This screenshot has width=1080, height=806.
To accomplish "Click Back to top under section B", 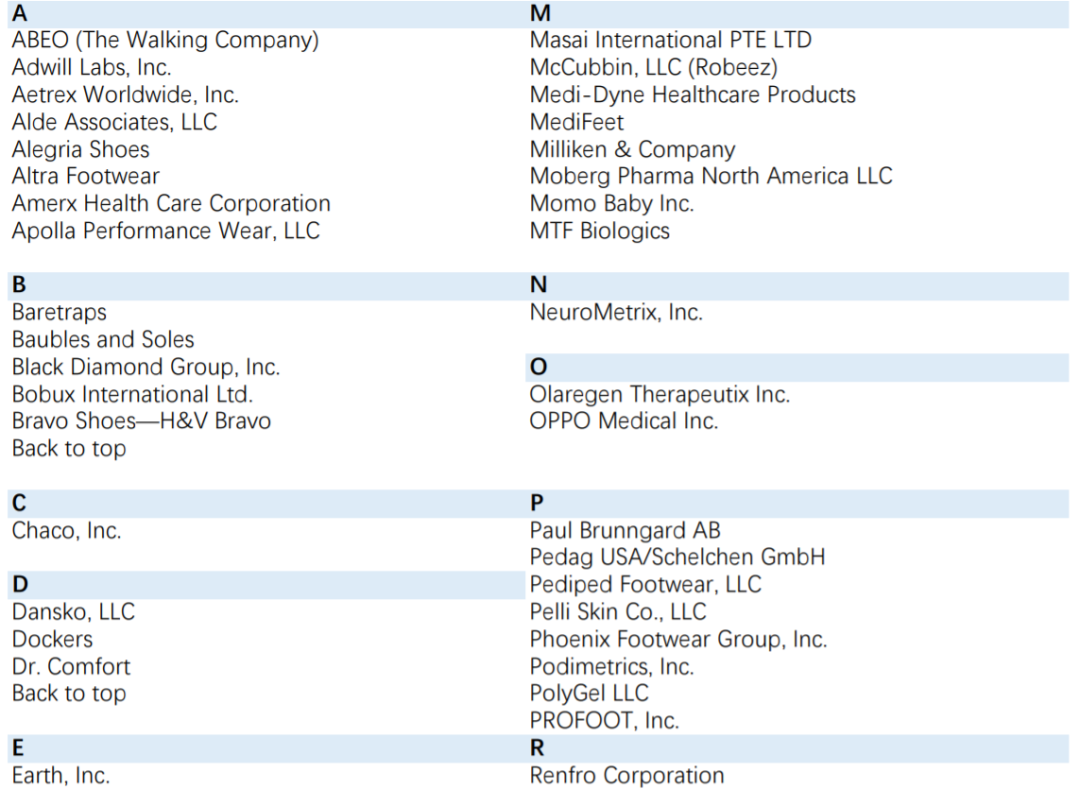I will (x=69, y=448).
